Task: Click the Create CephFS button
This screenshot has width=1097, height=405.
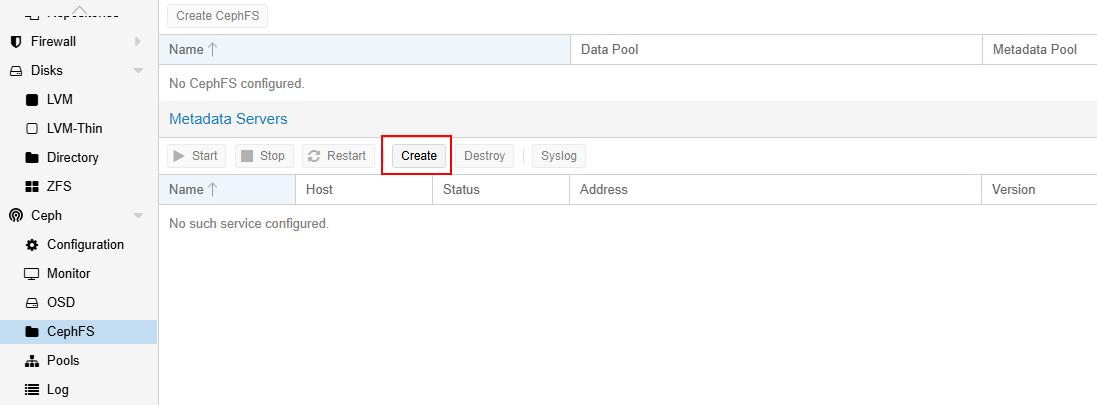Action: (x=217, y=16)
